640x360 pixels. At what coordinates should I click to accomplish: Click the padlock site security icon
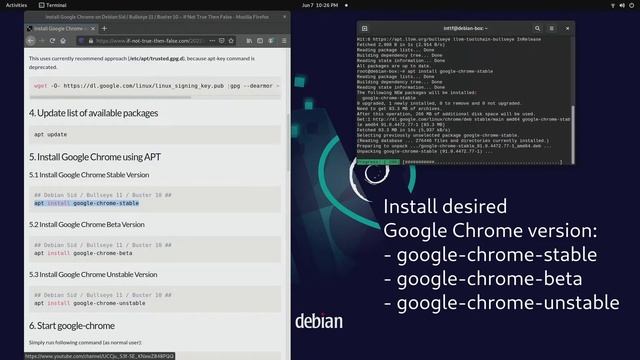[x=91, y=41]
